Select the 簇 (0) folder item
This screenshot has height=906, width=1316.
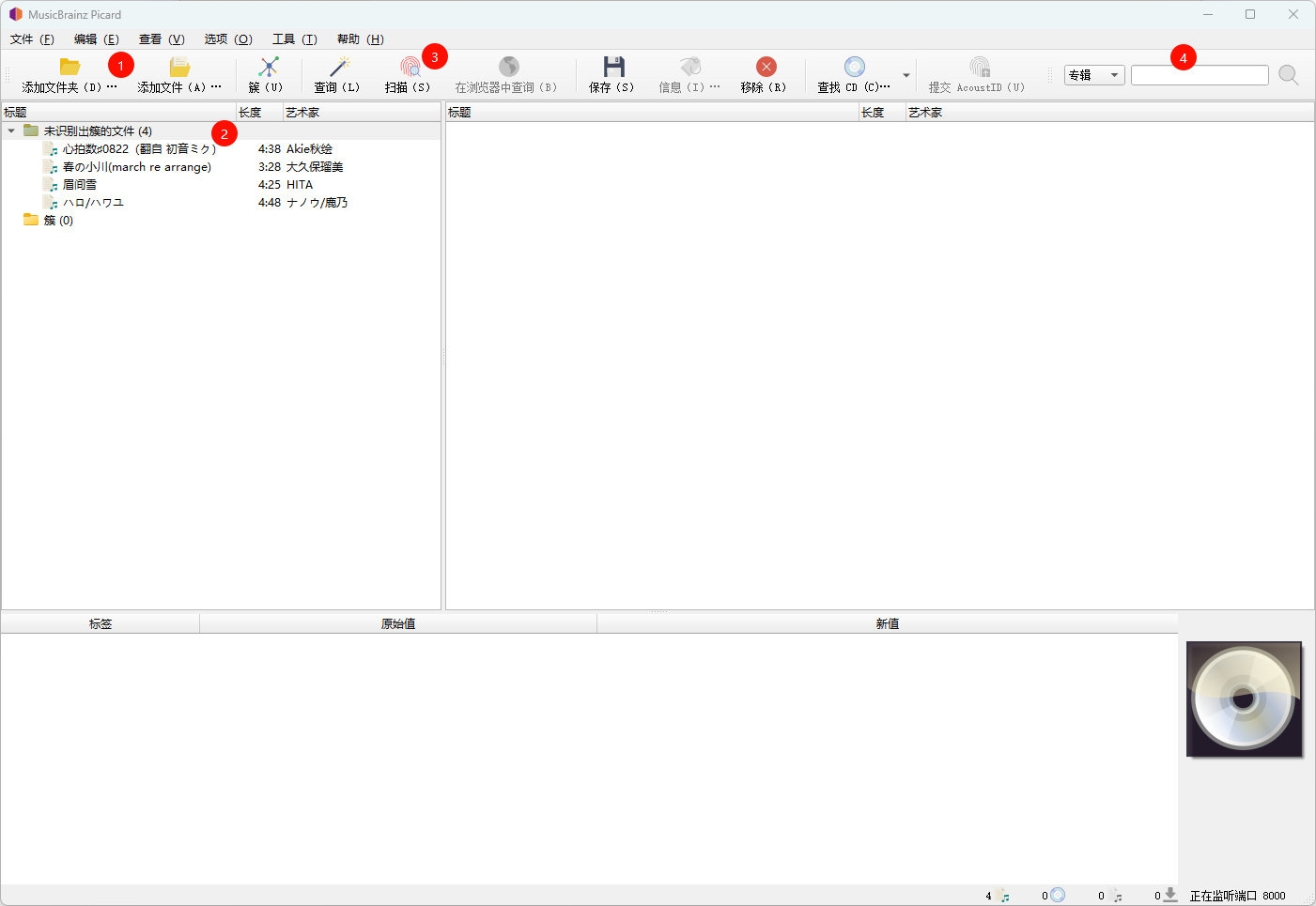57,221
